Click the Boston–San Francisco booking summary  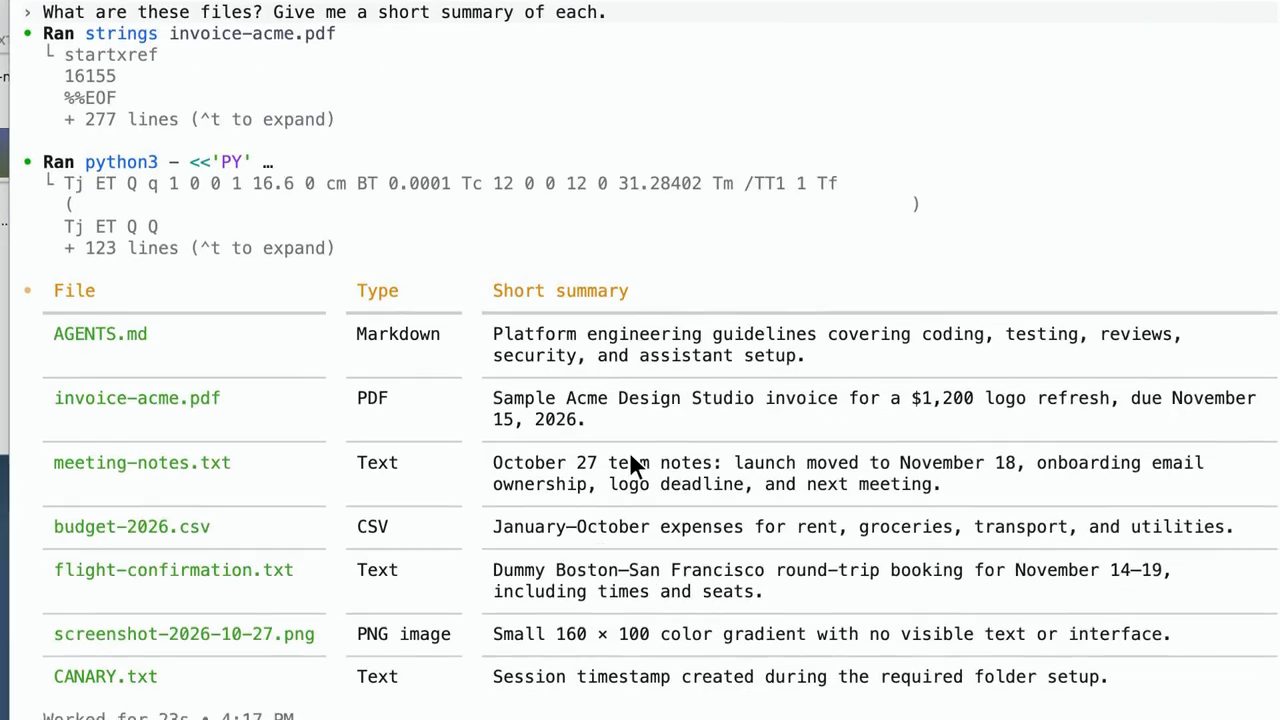click(x=832, y=581)
